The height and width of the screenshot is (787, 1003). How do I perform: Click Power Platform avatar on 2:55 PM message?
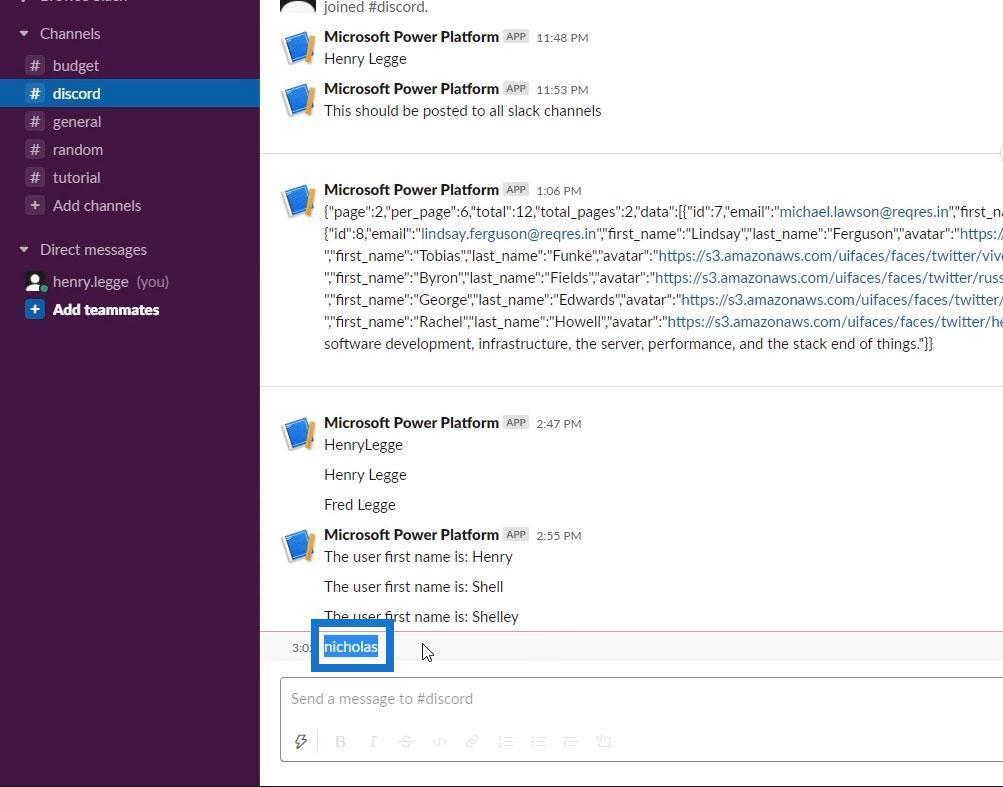pyautogui.click(x=299, y=546)
